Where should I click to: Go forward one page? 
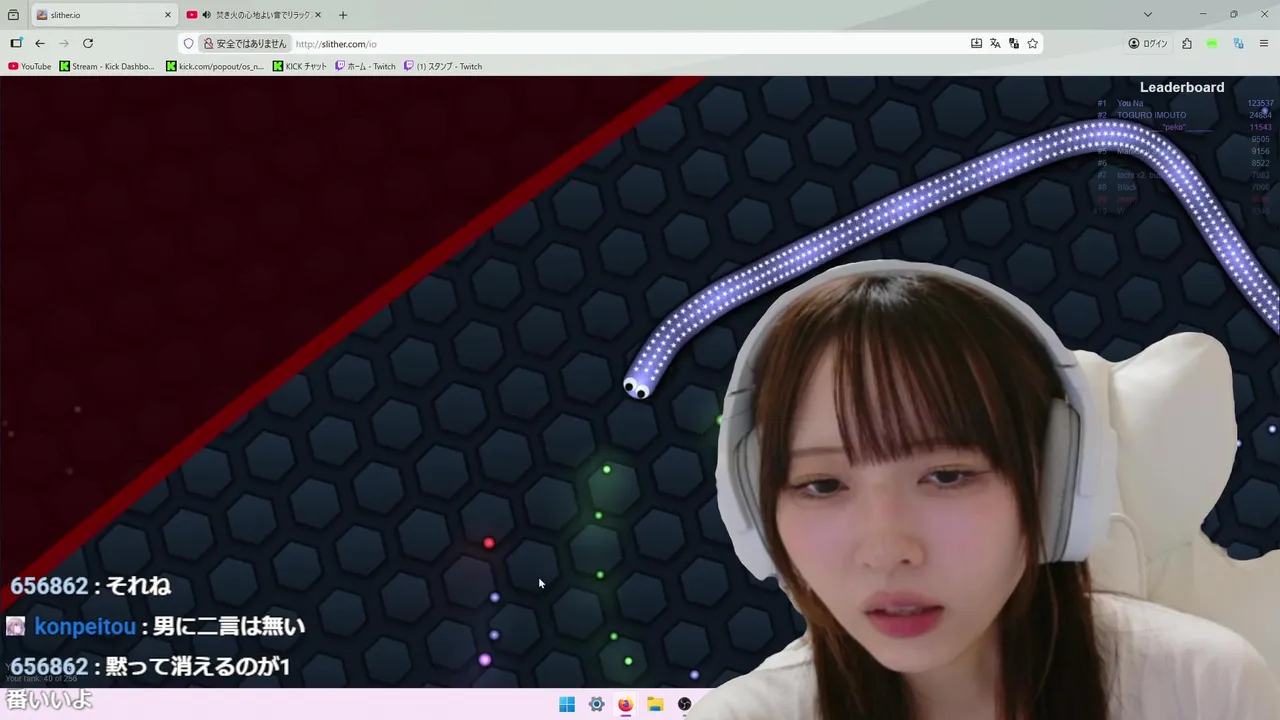coord(64,43)
